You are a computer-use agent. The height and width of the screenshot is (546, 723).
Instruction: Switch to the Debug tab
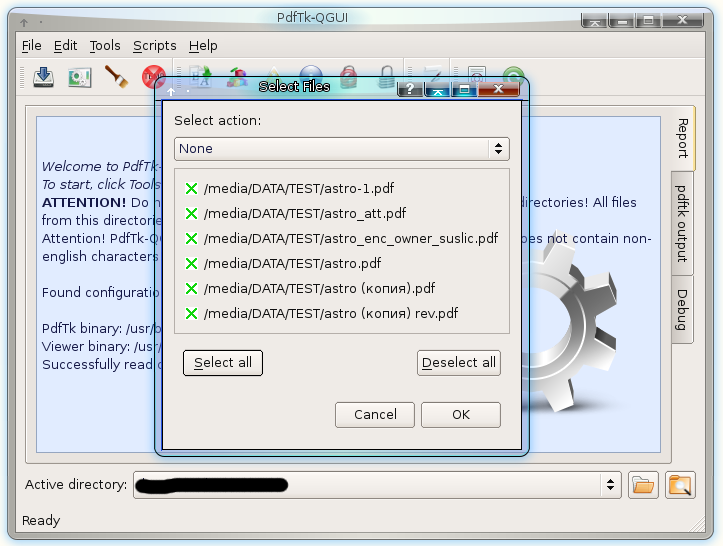(682, 310)
